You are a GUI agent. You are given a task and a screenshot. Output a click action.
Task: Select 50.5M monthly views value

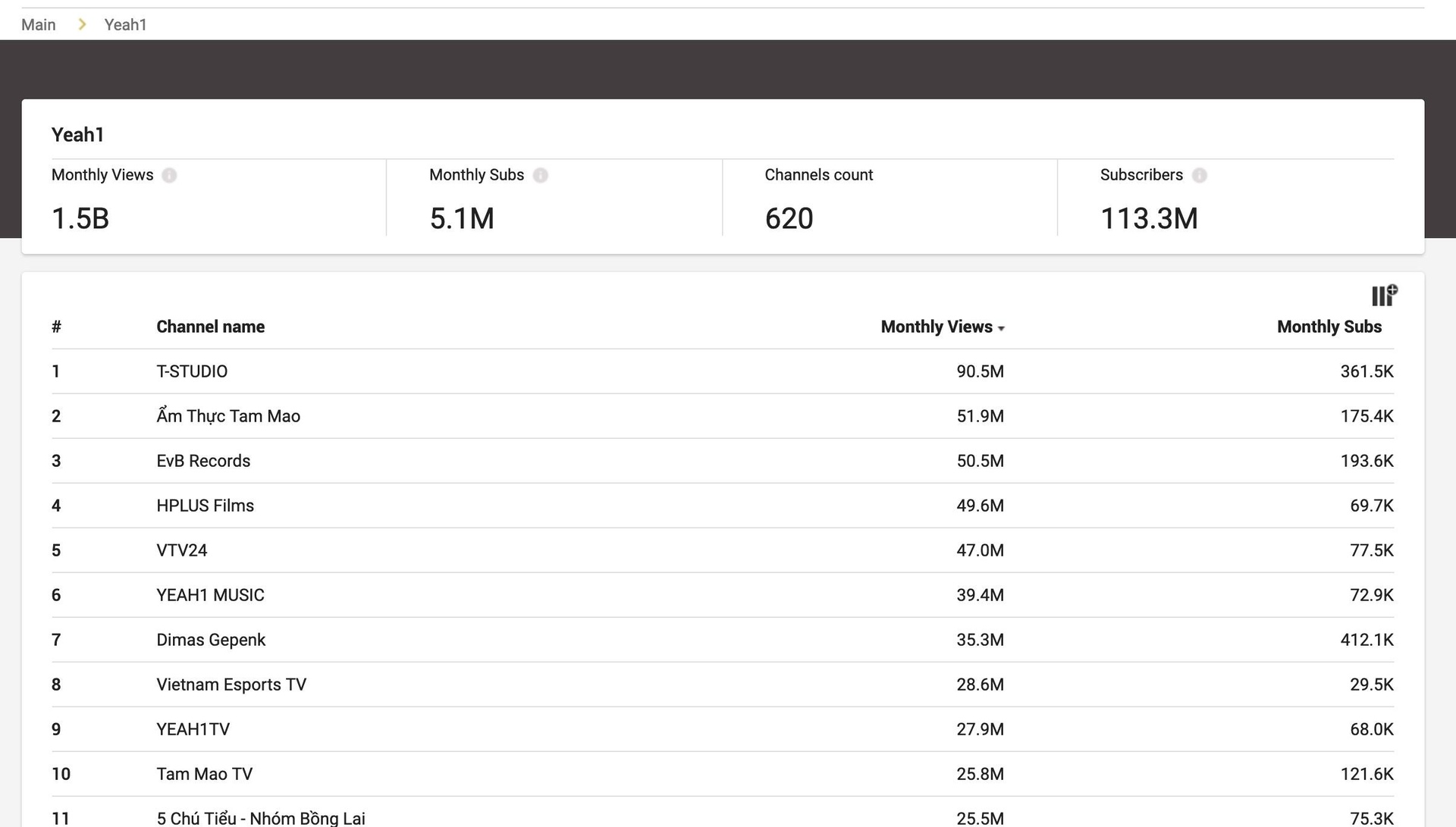point(980,461)
